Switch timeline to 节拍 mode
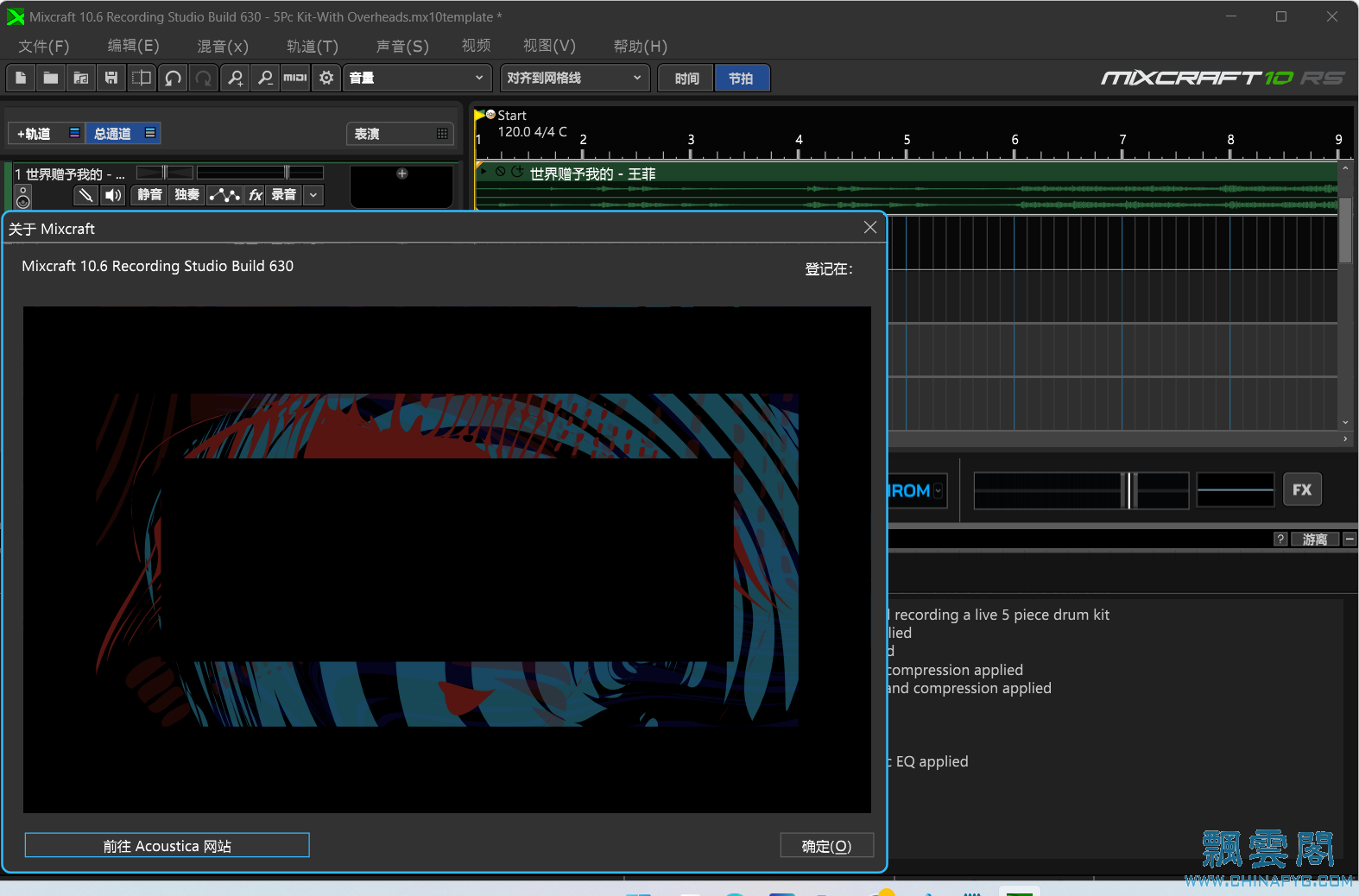 (741, 79)
